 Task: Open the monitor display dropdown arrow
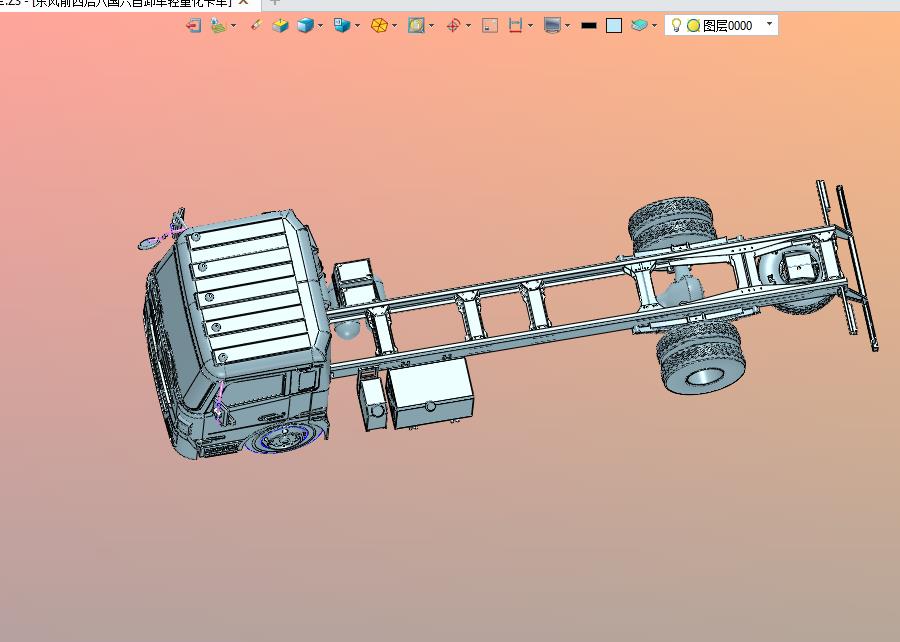point(568,25)
